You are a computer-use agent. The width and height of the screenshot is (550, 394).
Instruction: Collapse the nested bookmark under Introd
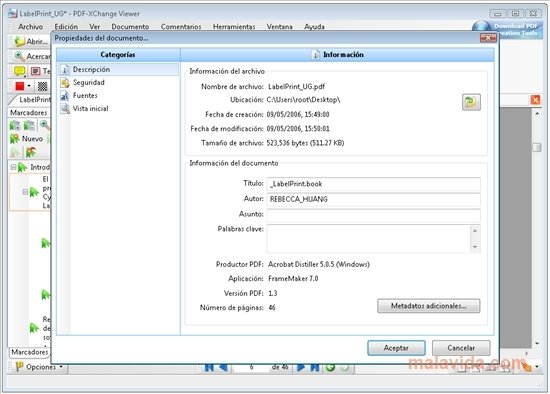pyautogui.click(x=25, y=192)
